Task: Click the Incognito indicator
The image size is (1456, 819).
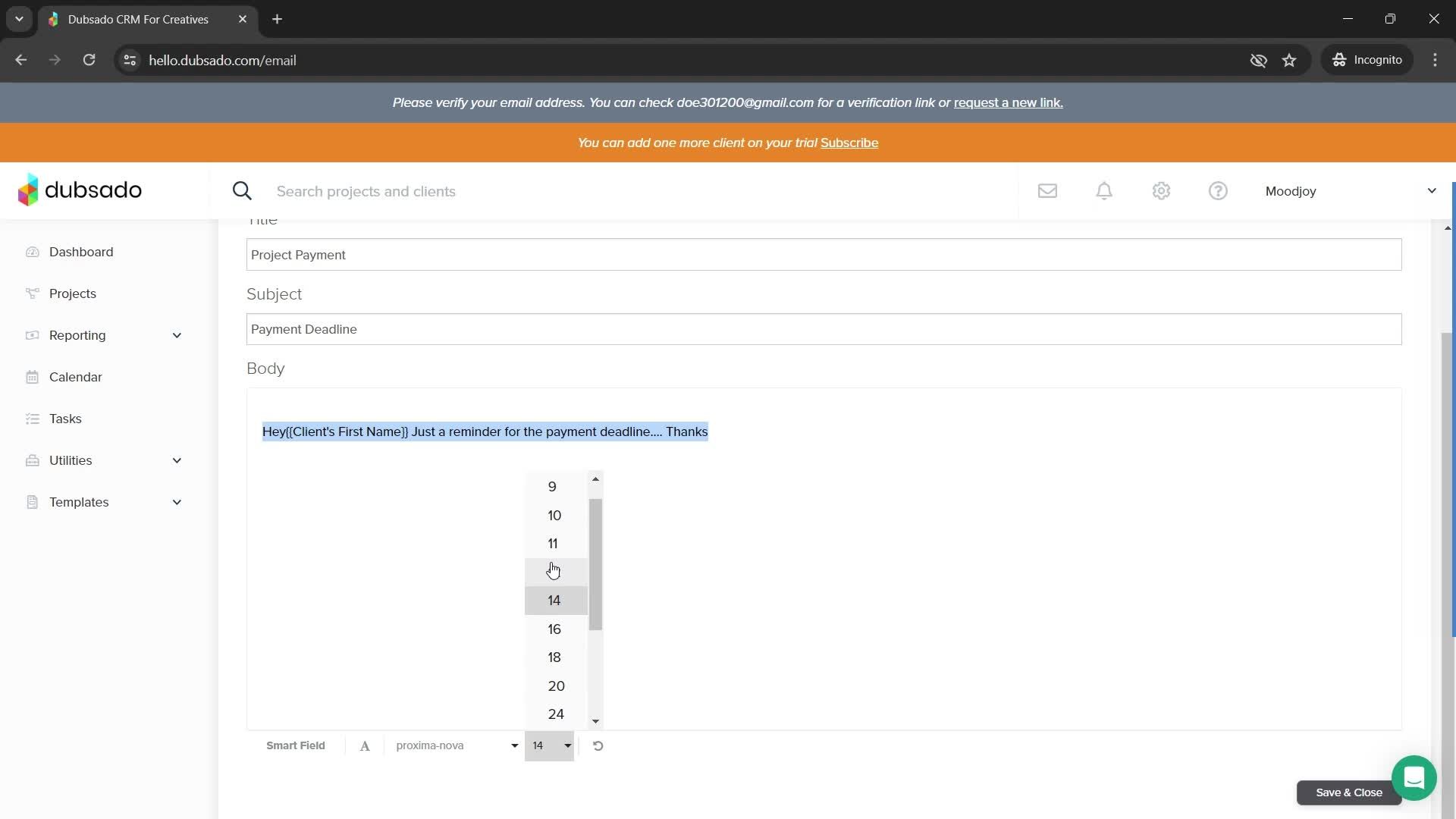Action: tap(1367, 60)
